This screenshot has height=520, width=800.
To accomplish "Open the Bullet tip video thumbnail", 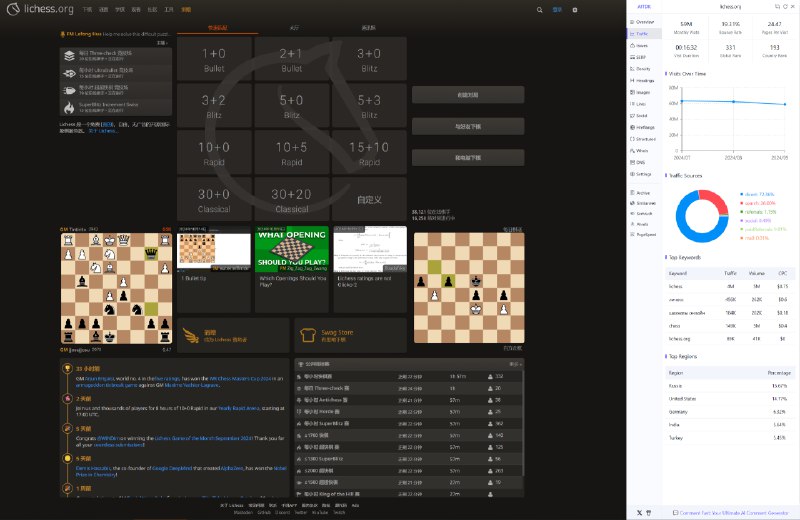I will tap(214, 250).
